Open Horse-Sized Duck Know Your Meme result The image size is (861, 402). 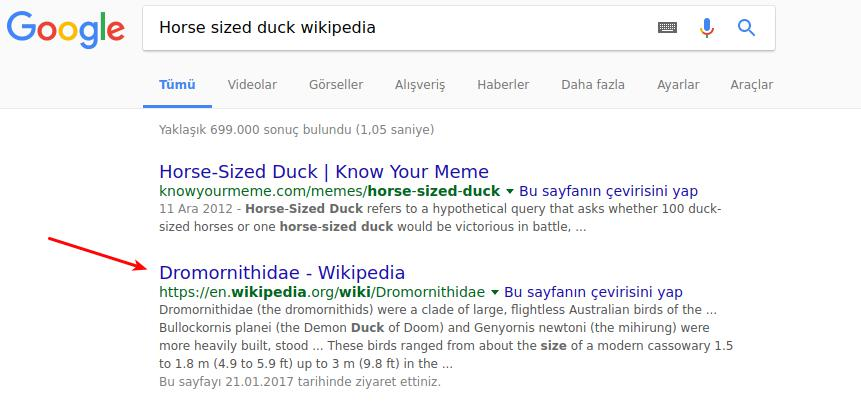coord(324,171)
